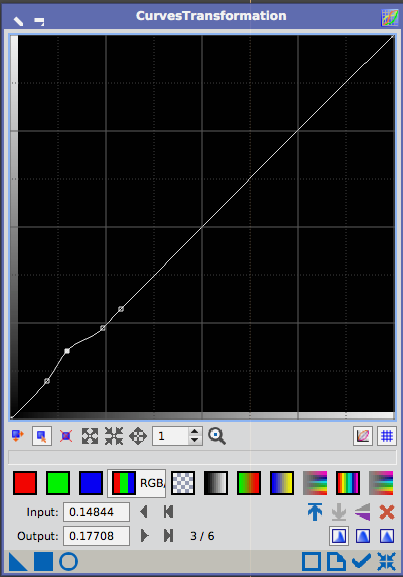Click the Output value field 0.17708
403x577 pixels.
96,536
